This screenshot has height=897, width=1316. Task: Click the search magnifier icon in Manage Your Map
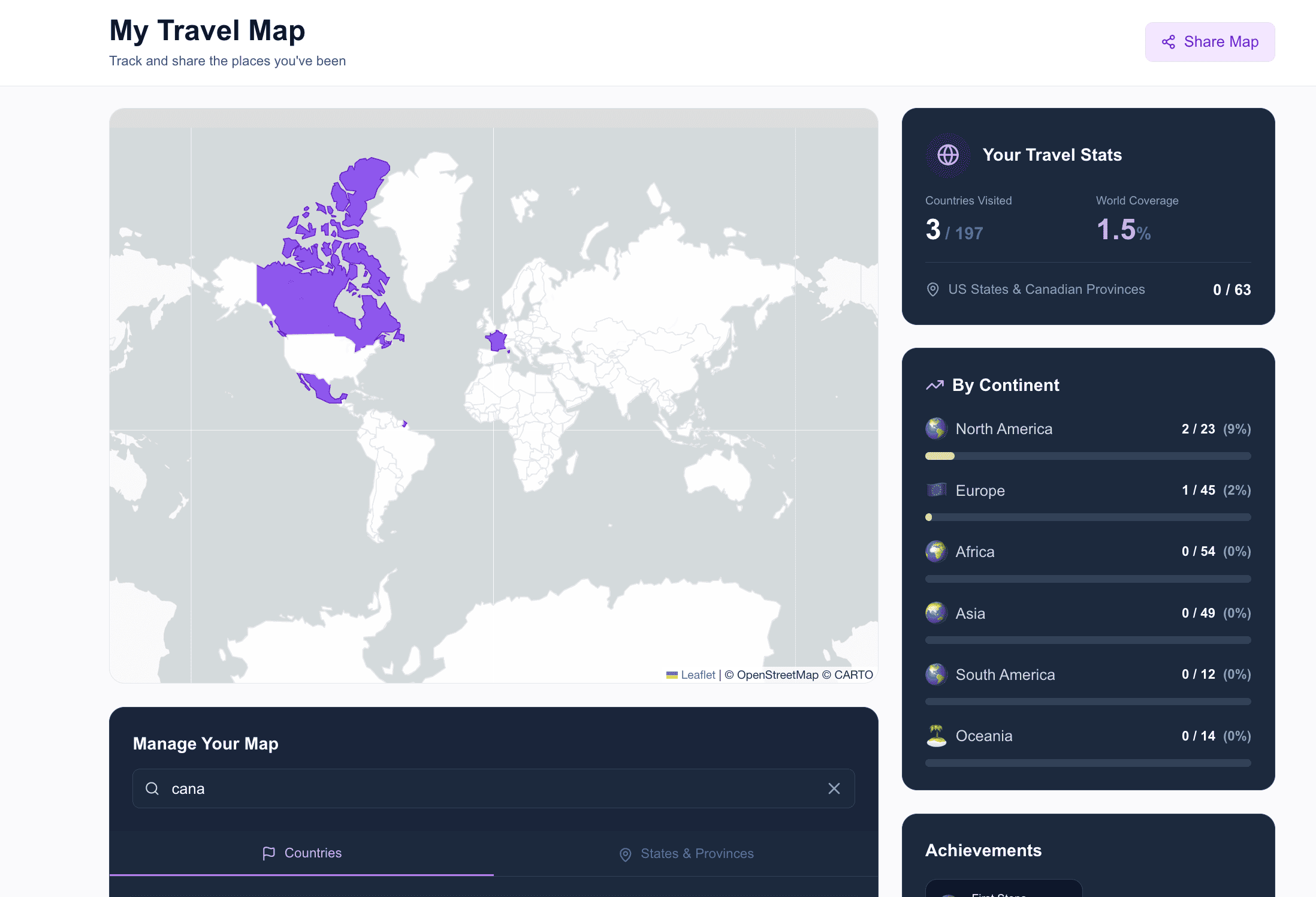click(152, 788)
